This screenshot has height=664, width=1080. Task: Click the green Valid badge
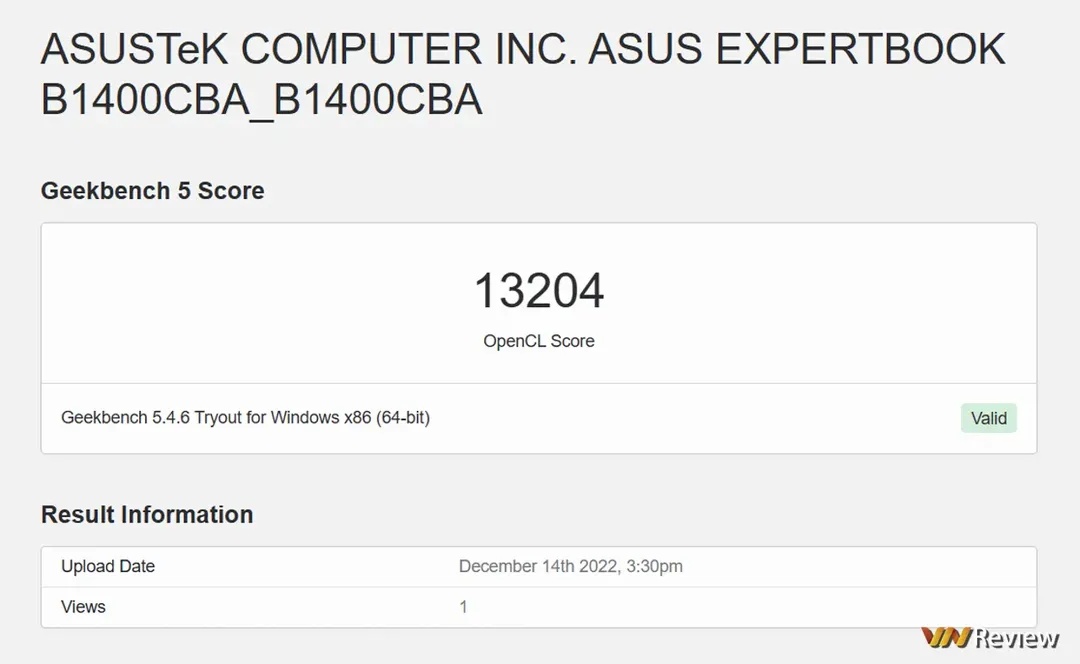click(988, 418)
